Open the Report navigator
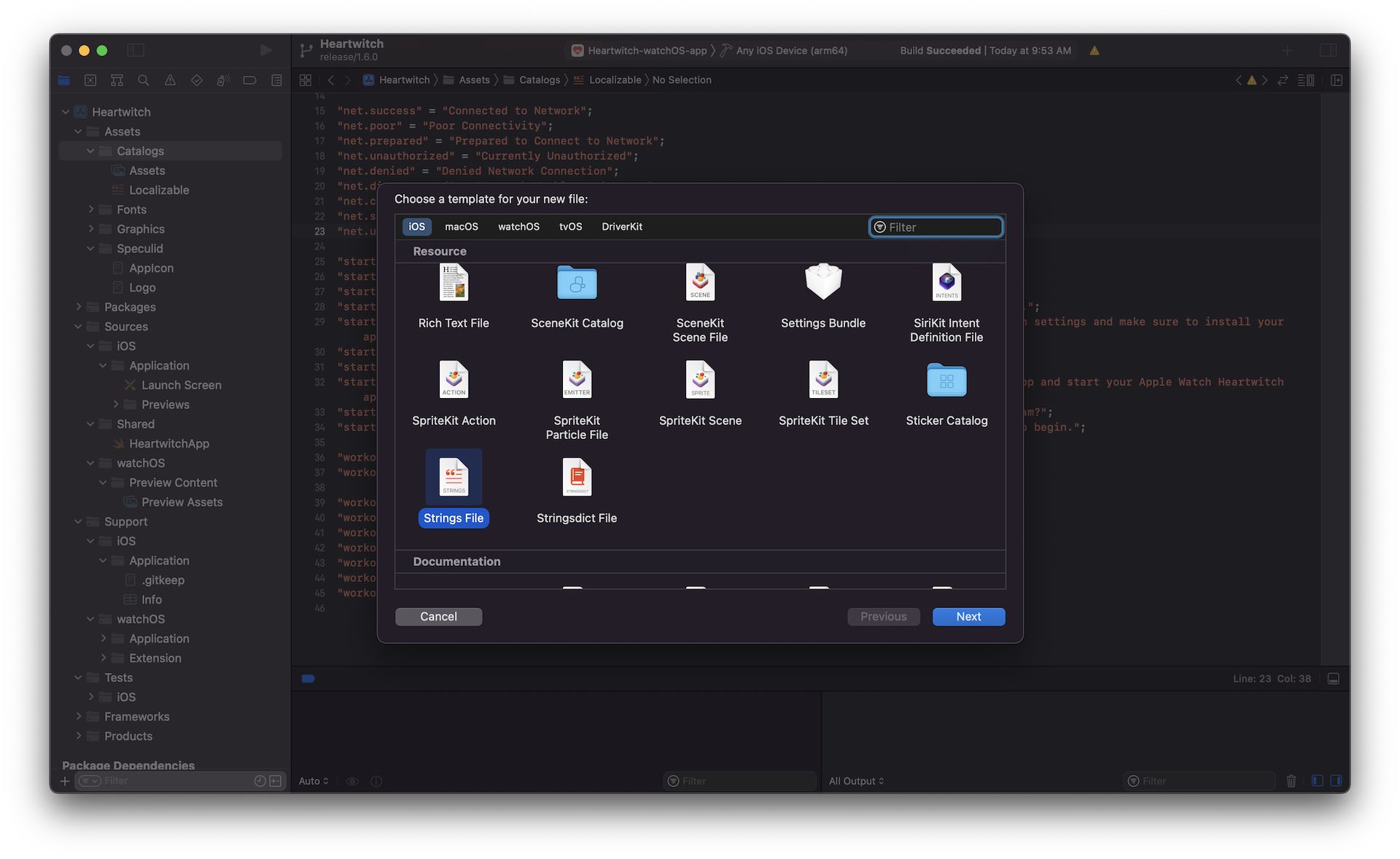Image resolution: width=1400 pixels, height=859 pixels. click(276, 80)
